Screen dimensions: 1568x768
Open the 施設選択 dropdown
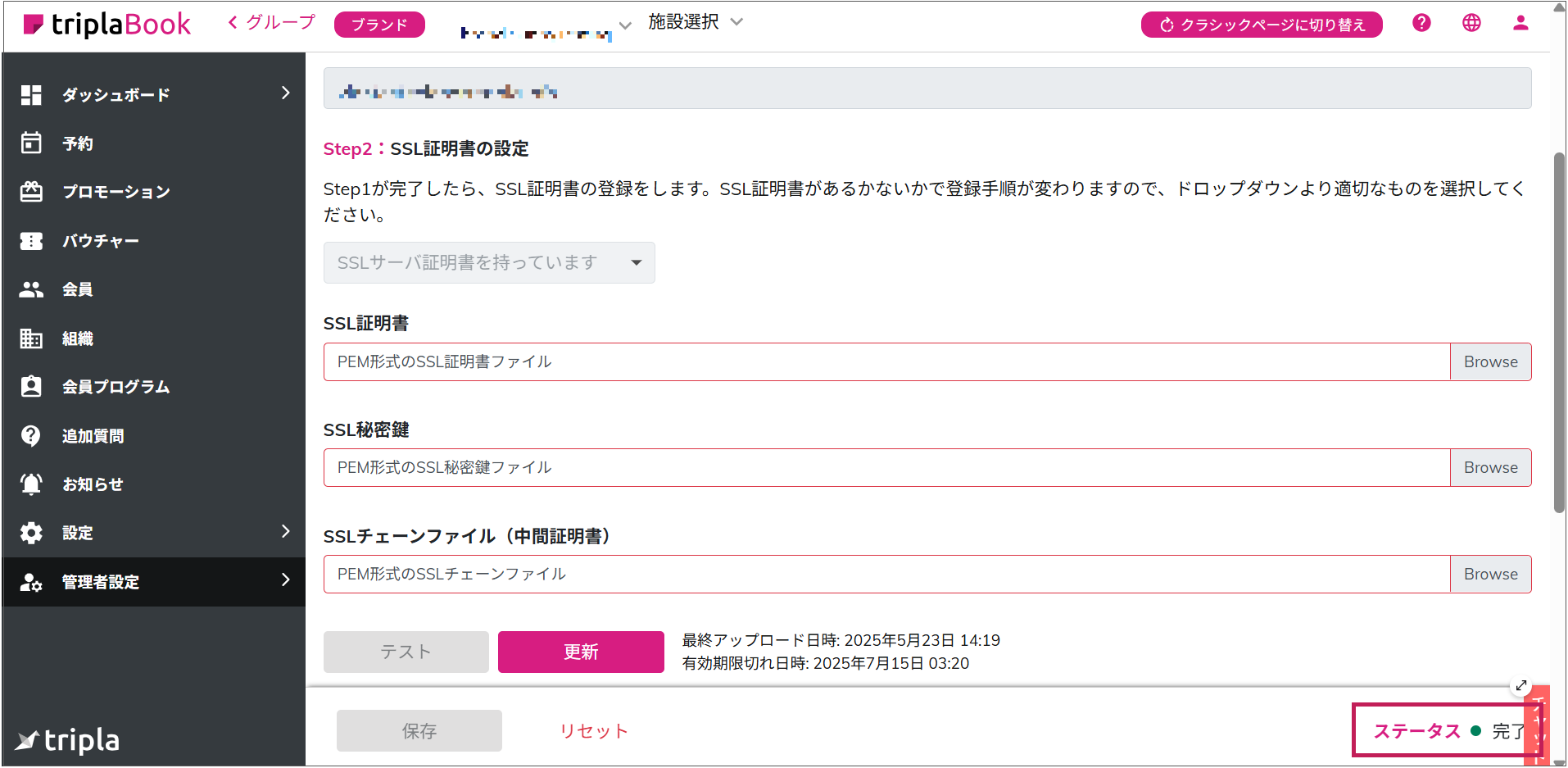(x=696, y=22)
